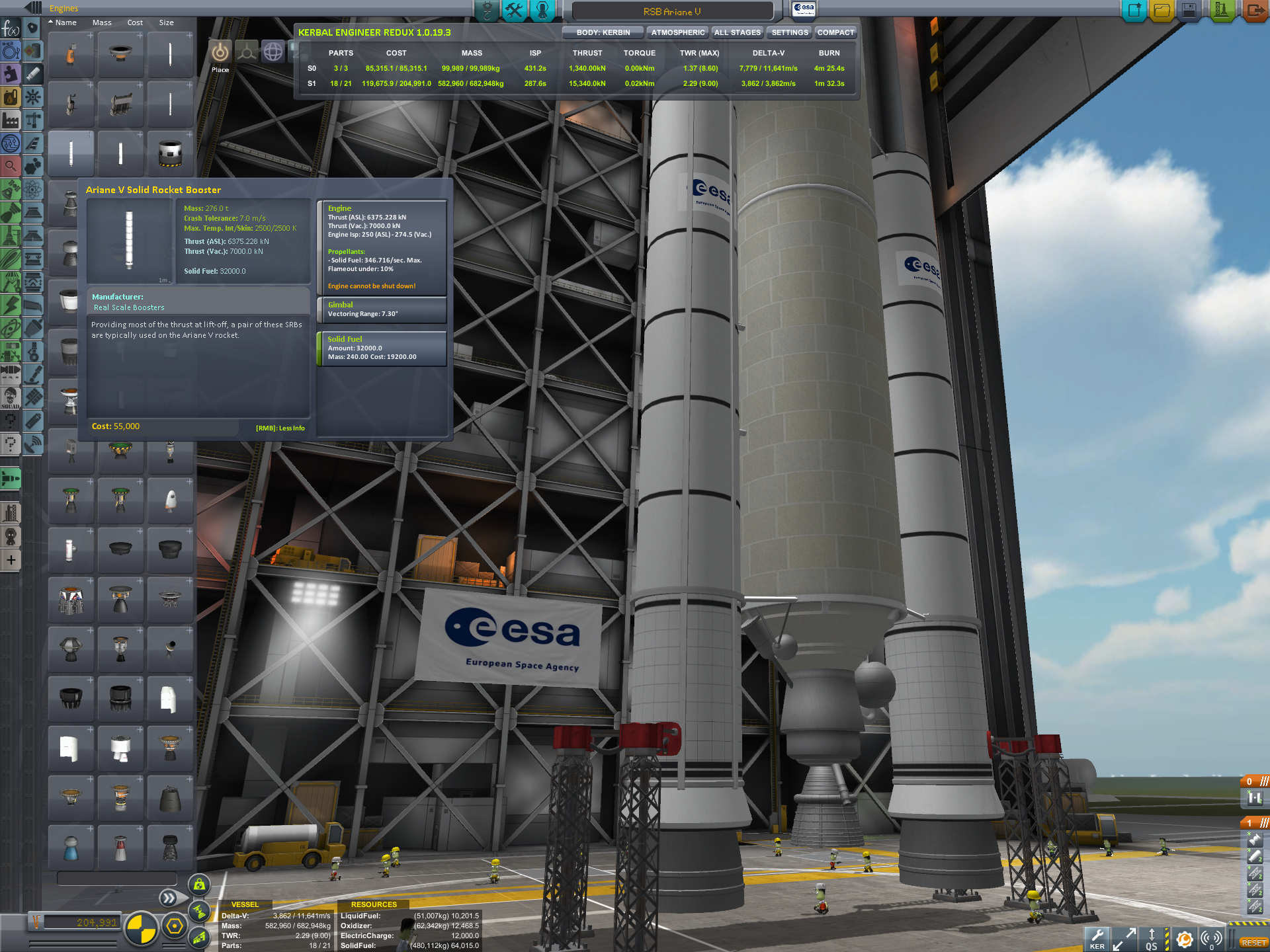Edit the vessel name RSB Ariane V
The image size is (1270, 952).
click(672, 12)
